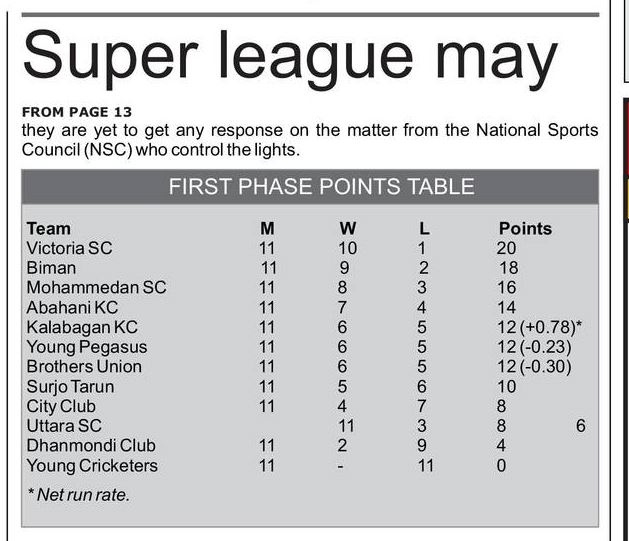629x541 pixels.
Task: Select the Kalabagan KC team name
Action: pos(82,327)
